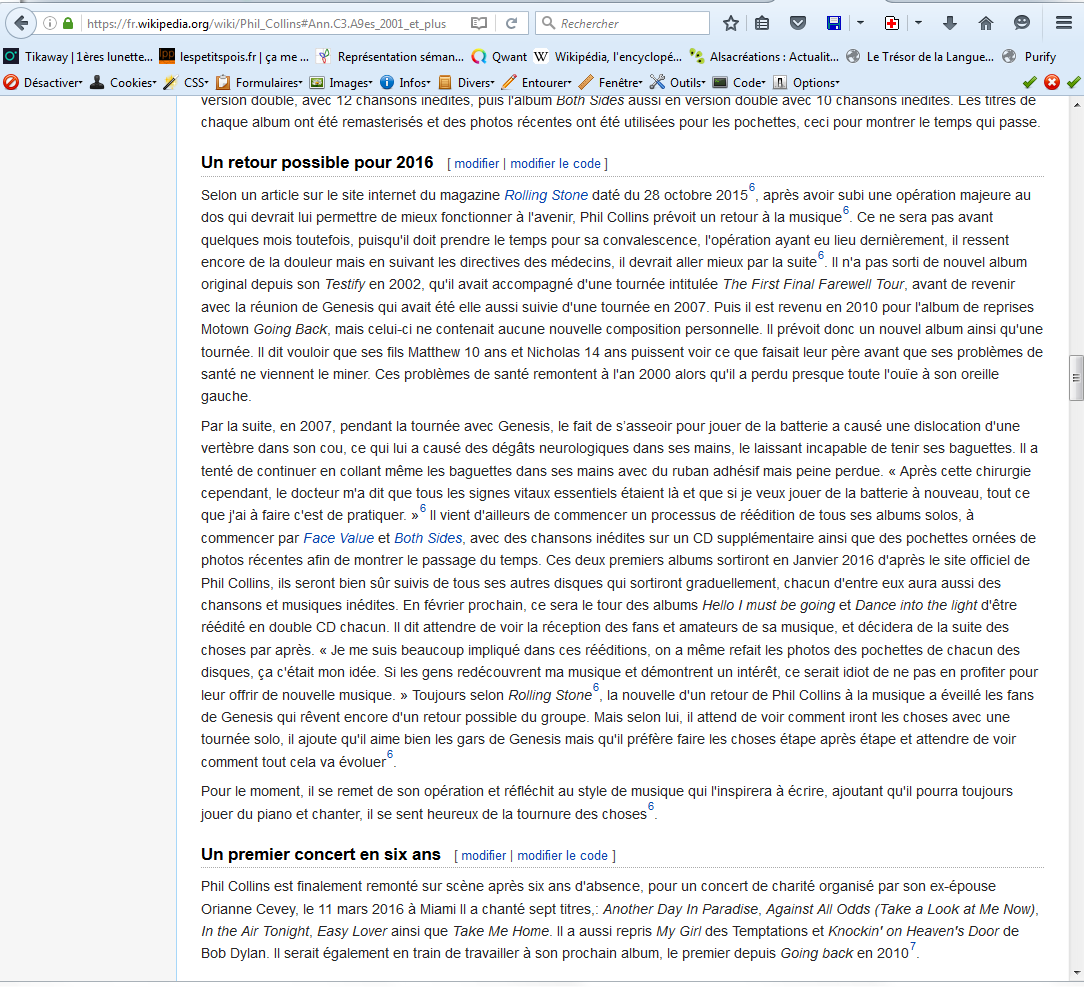Expand the dropdown arrow beside the red cross icon

click(x=918, y=23)
